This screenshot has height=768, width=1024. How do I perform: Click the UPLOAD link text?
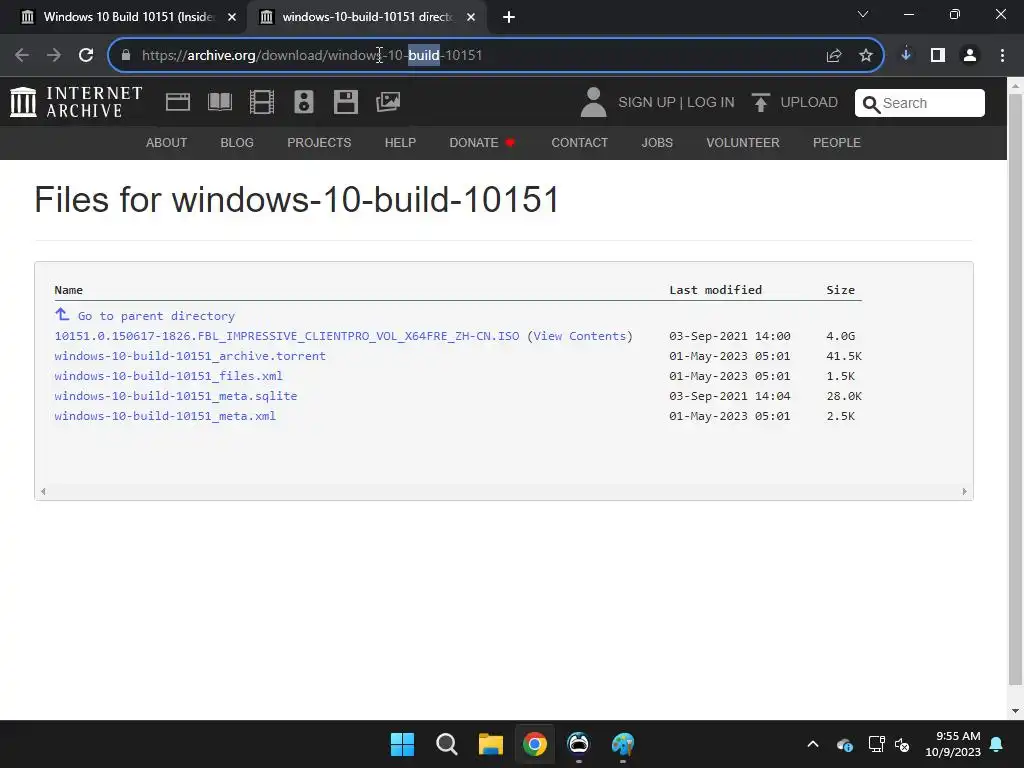pyautogui.click(x=809, y=103)
